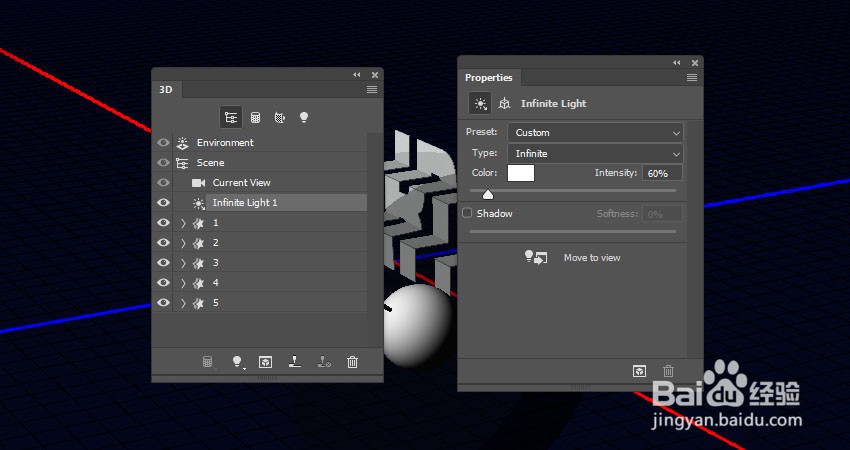Click Render icon in 3D panel footer

click(x=266, y=362)
